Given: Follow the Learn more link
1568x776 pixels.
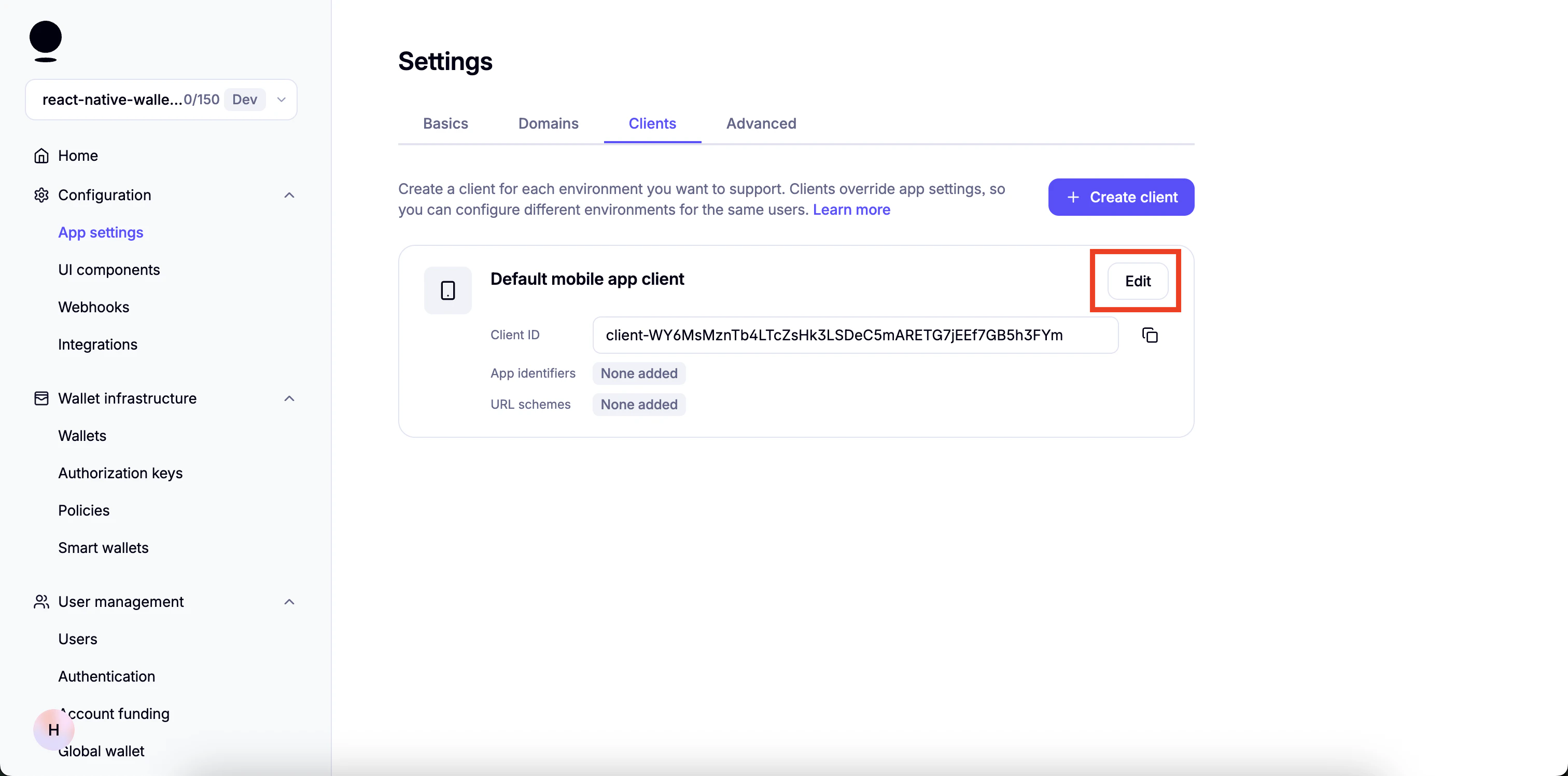Looking at the screenshot, I should click(x=851, y=210).
